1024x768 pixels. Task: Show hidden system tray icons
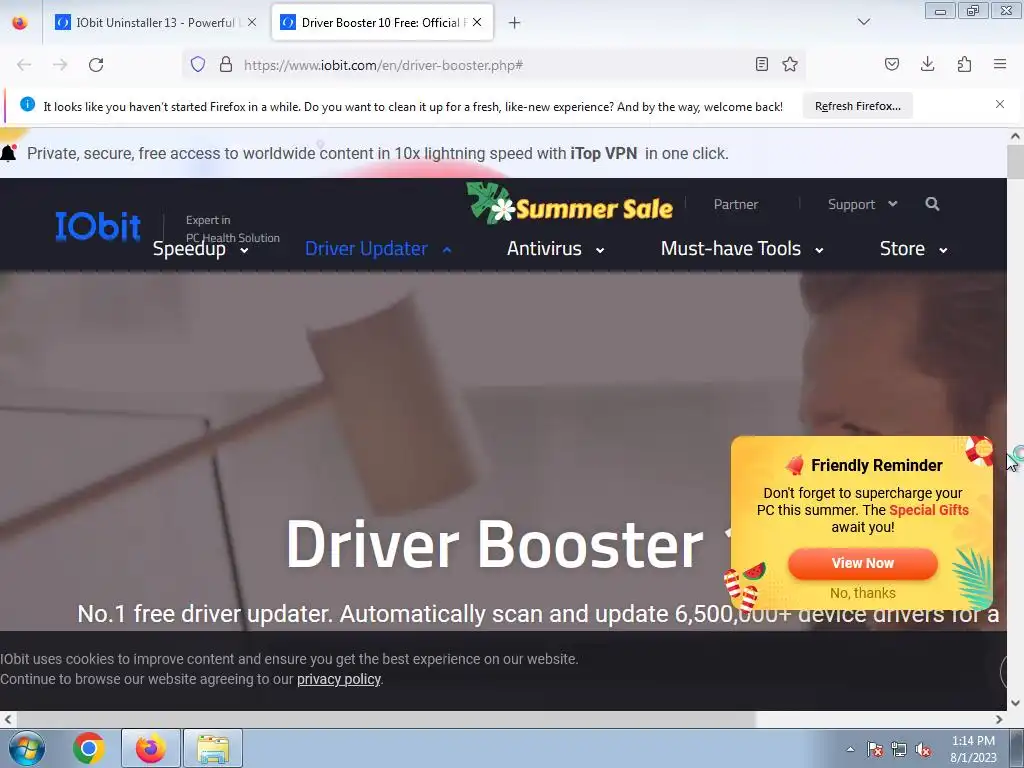click(x=850, y=749)
